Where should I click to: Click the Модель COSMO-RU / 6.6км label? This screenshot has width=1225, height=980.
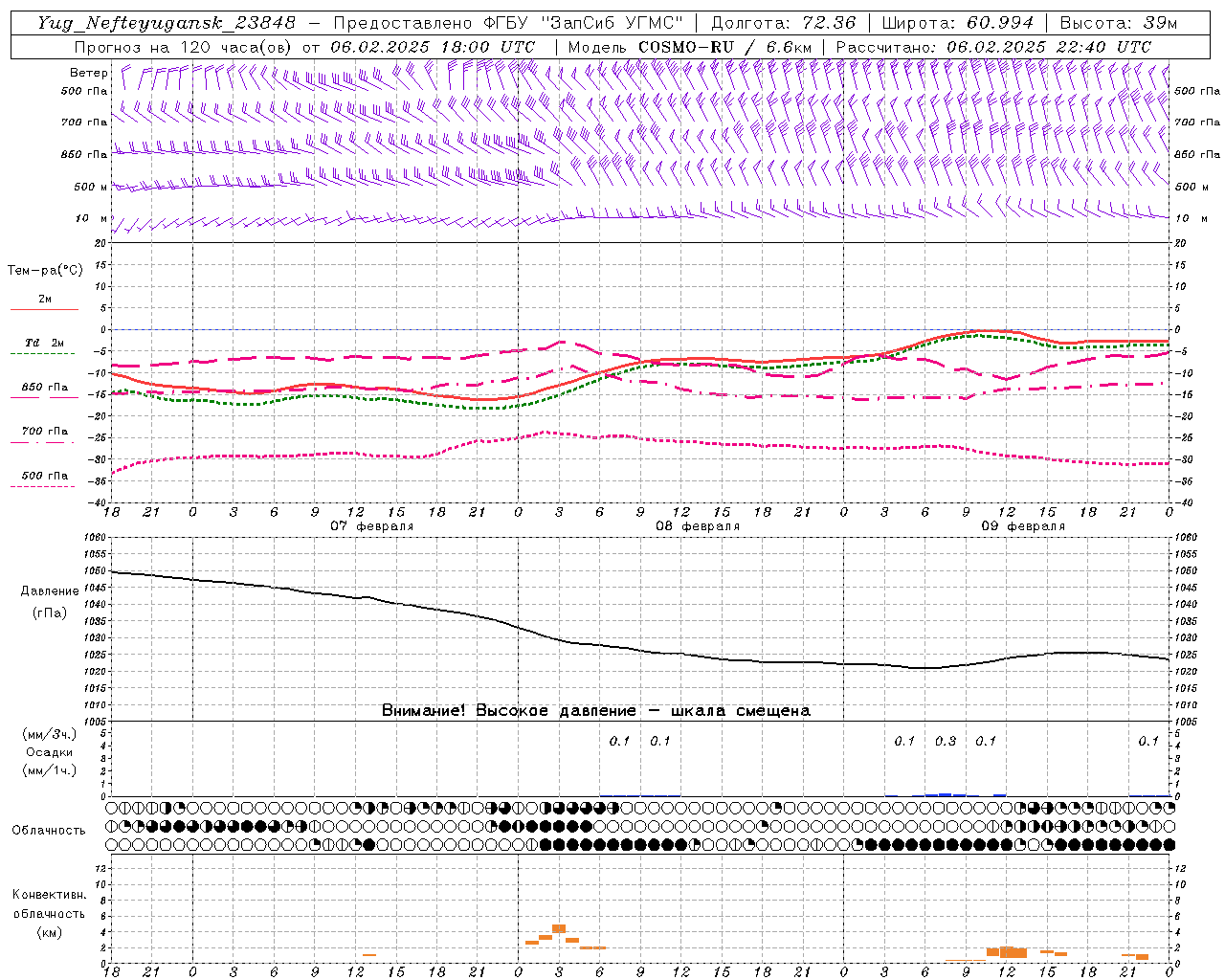tap(689, 47)
